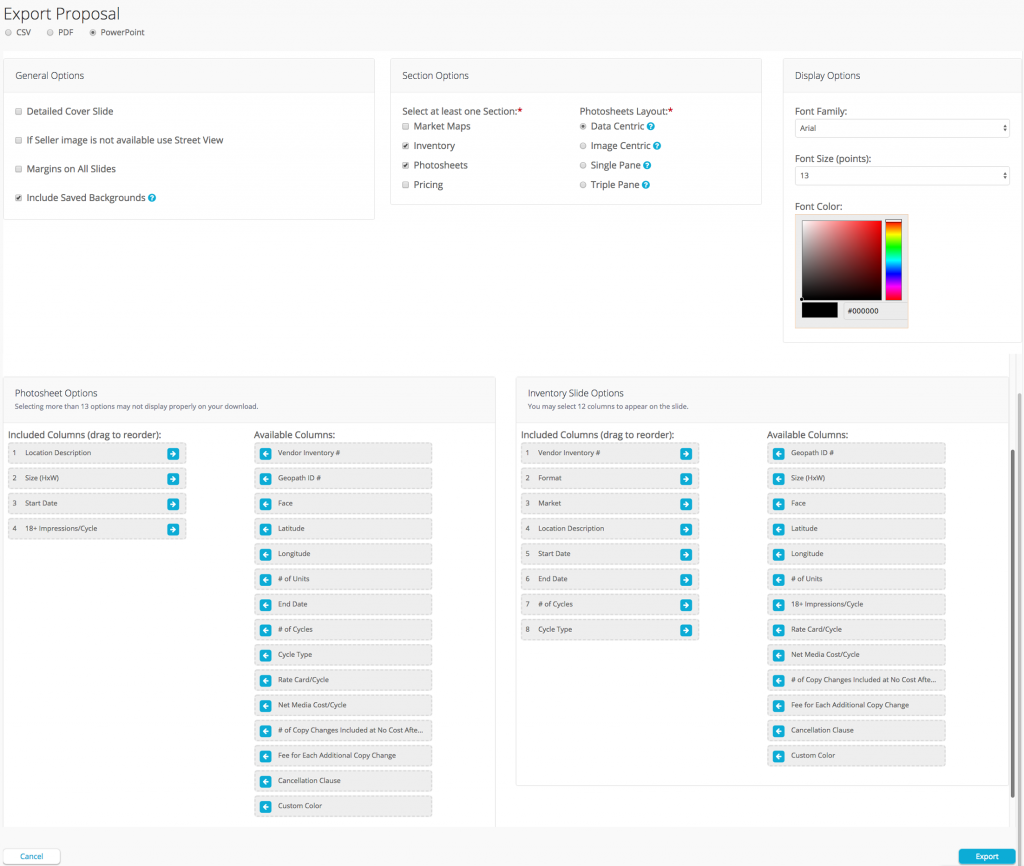Viewport: 1024px width, 866px height.
Task: Remove Format from Inventory Slide included columns
Action: pyautogui.click(x=686, y=479)
